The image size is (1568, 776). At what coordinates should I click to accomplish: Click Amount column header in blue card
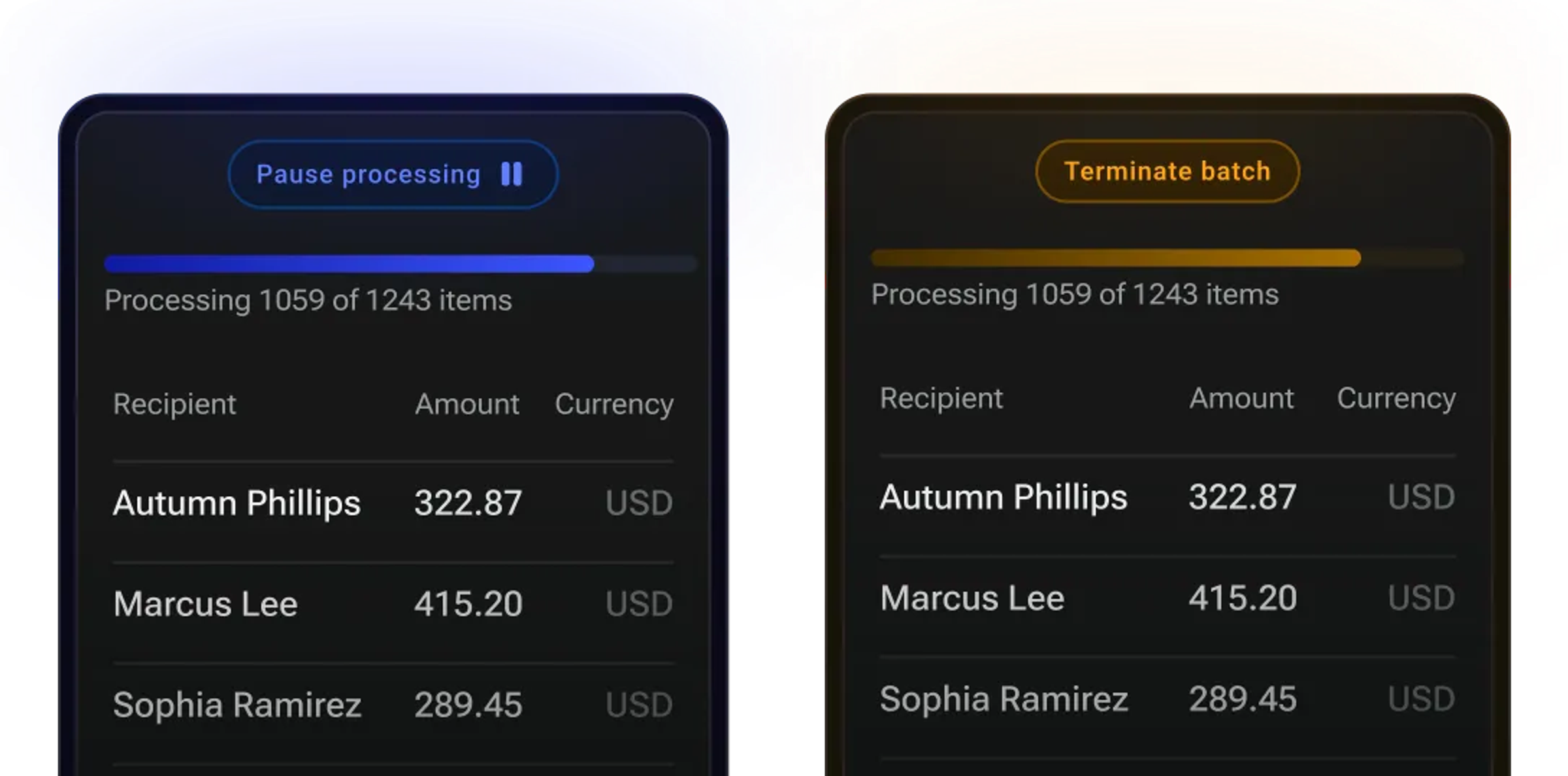(467, 404)
